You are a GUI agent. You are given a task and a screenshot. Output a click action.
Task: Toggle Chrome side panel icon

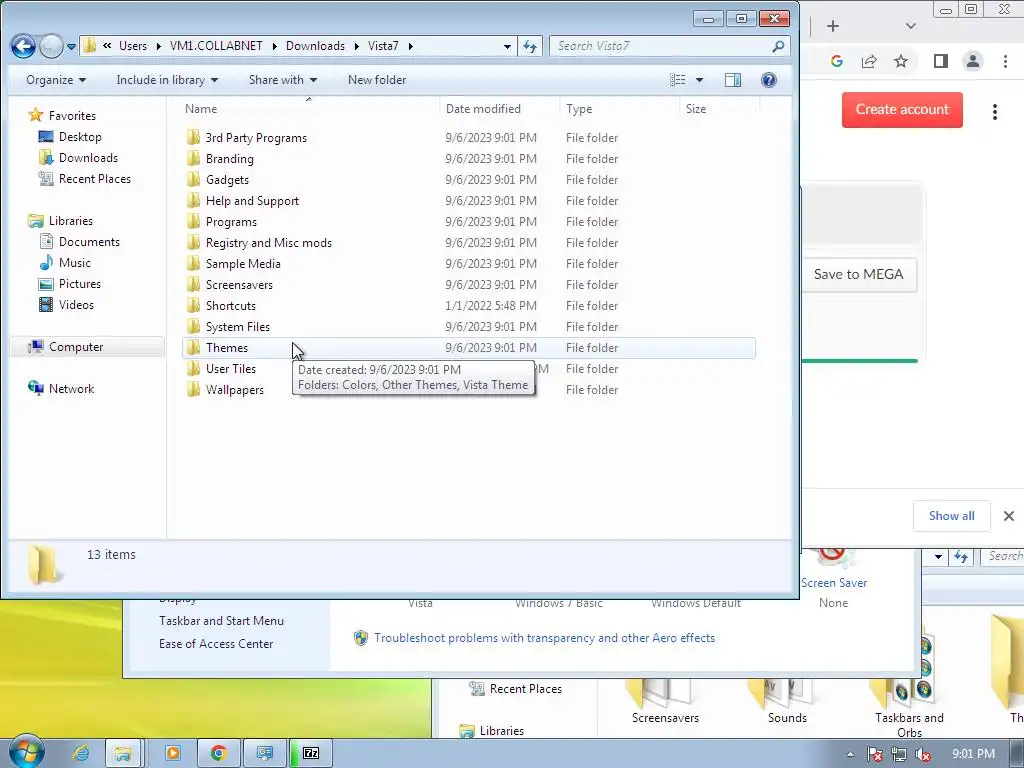pos(940,61)
